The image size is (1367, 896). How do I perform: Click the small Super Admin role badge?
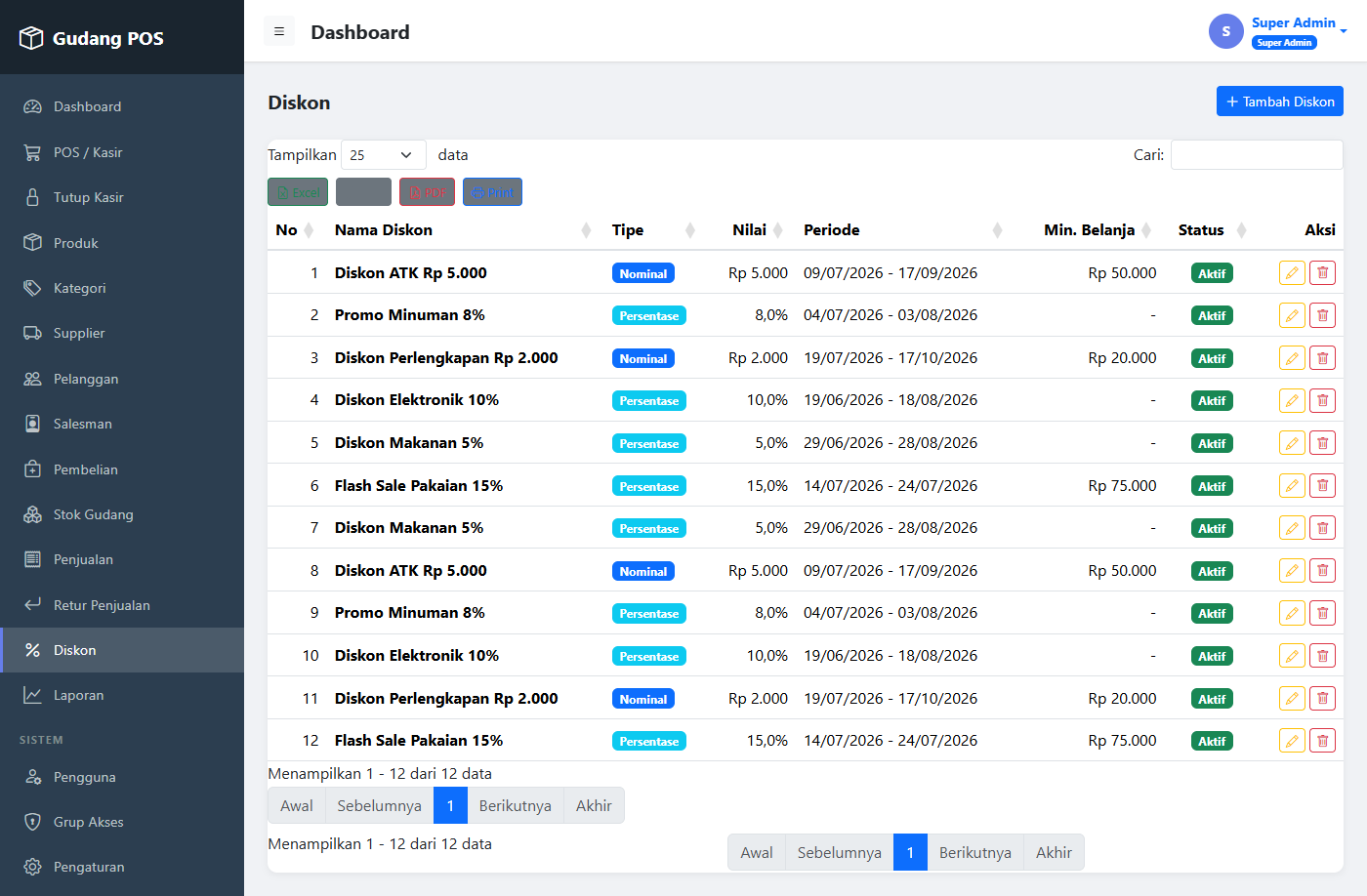click(x=1284, y=43)
